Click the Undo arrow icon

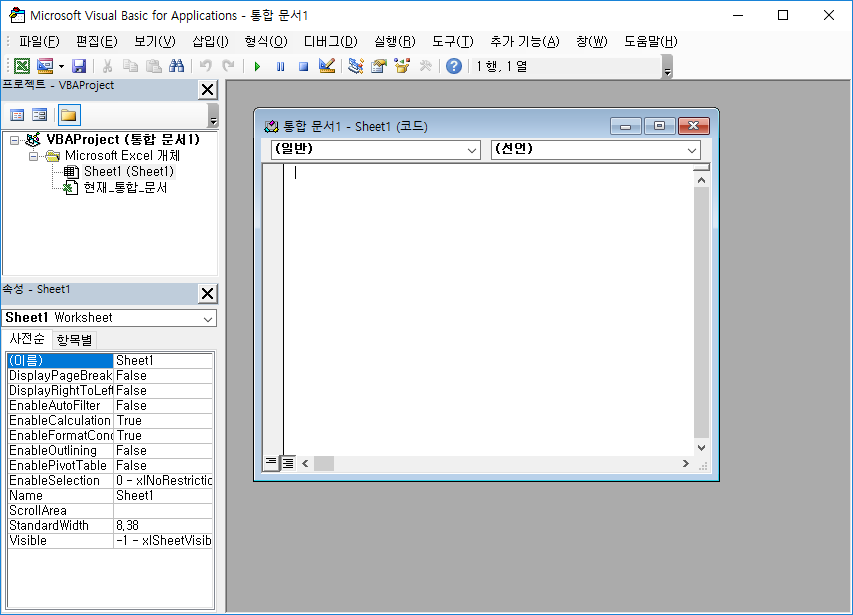pos(206,66)
